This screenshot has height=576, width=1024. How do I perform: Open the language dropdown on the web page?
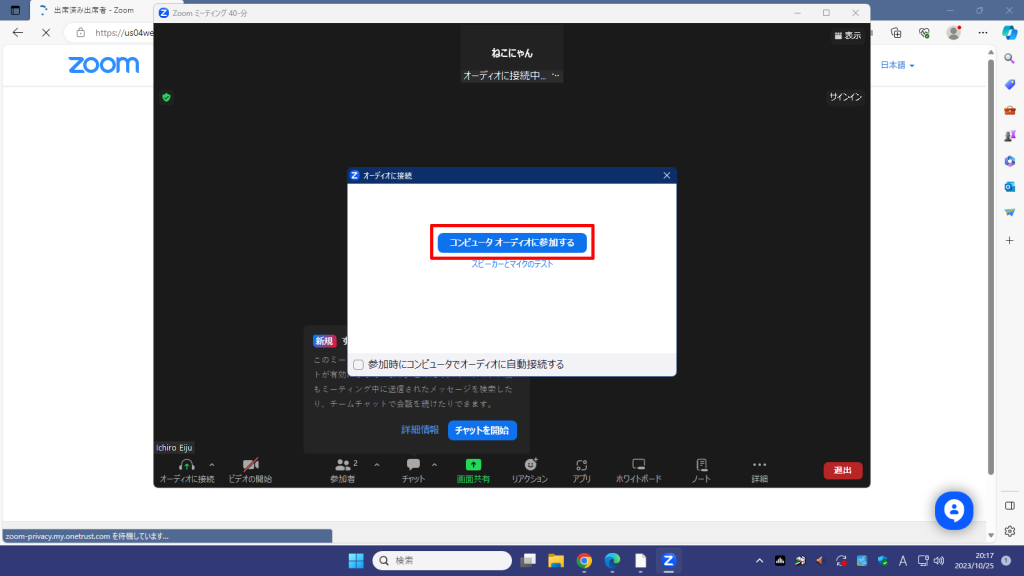coord(897,65)
